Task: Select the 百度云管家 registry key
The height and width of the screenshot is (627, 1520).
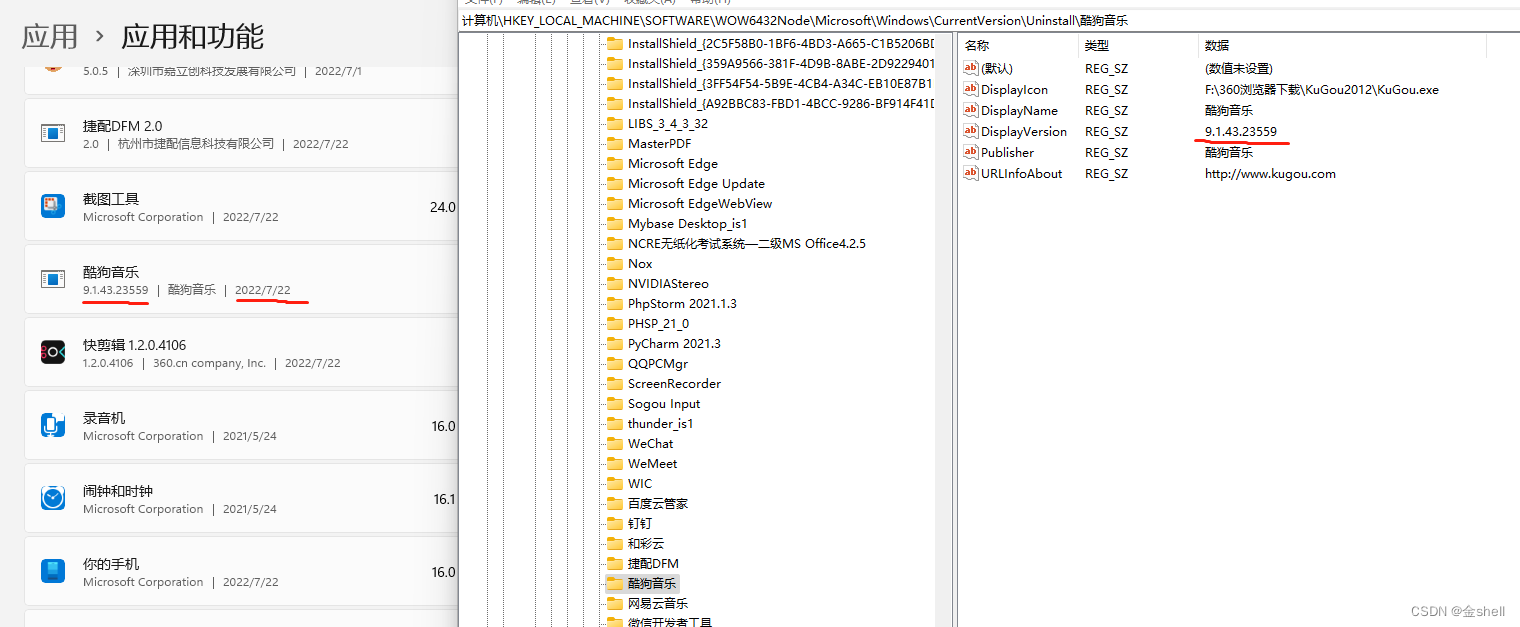Action: (658, 504)
